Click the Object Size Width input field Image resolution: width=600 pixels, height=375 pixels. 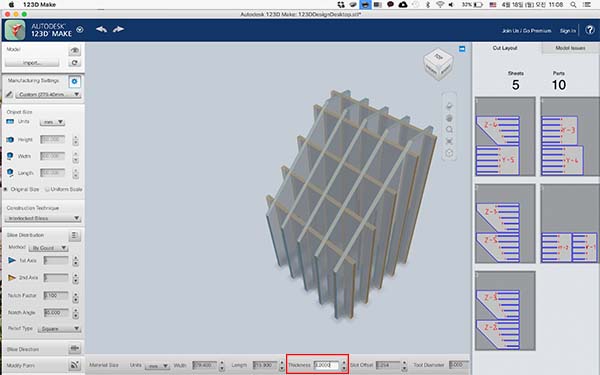(x=53, y=156)
